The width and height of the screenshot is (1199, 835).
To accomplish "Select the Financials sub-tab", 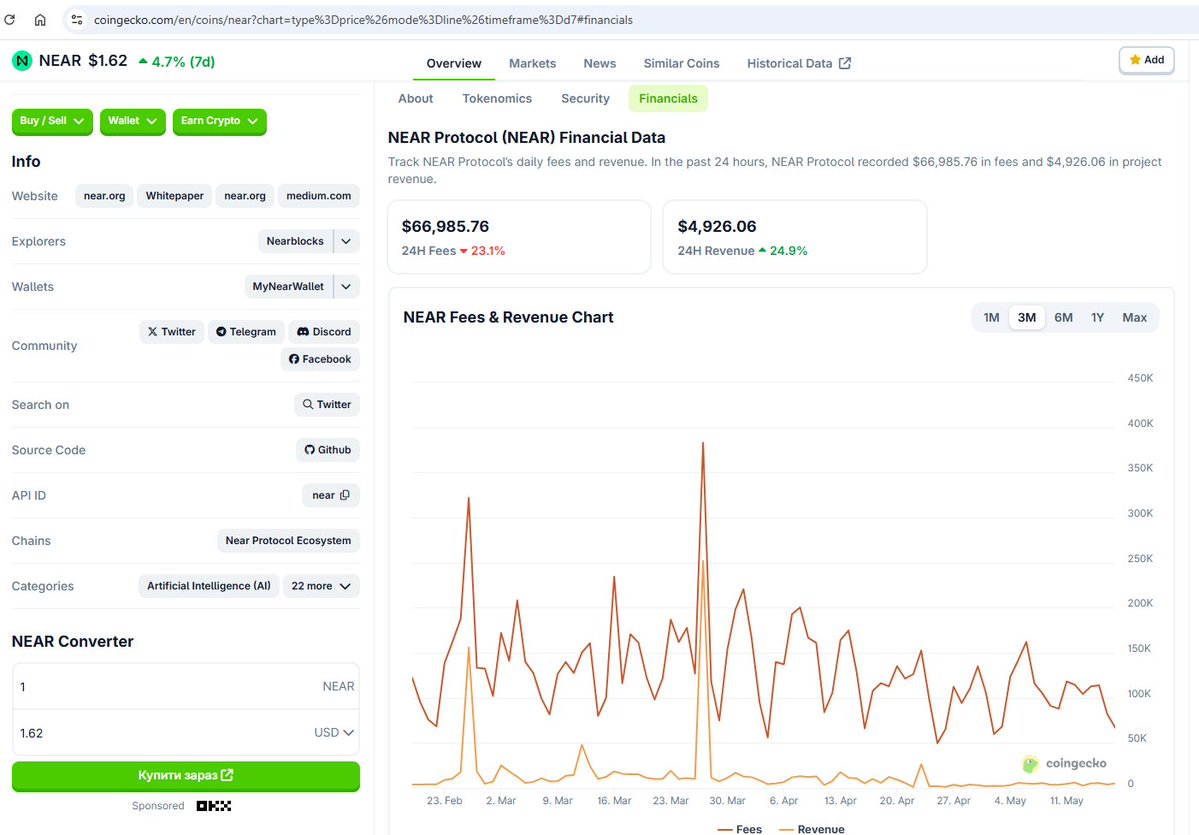I will pyautogui.click(x=668, y=99).
